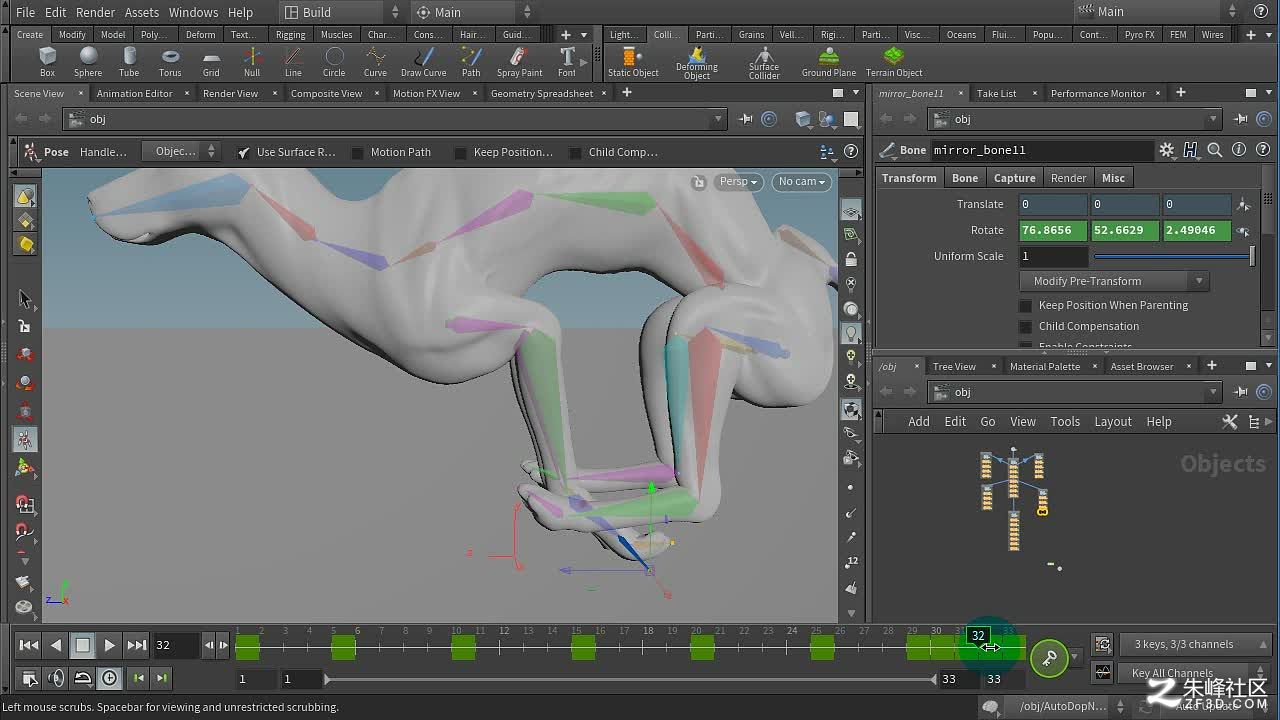Image resolution: width=1280 pixels, height=720 pixels.
Task: Play the animation in reverse
Action: pos(56,645)
